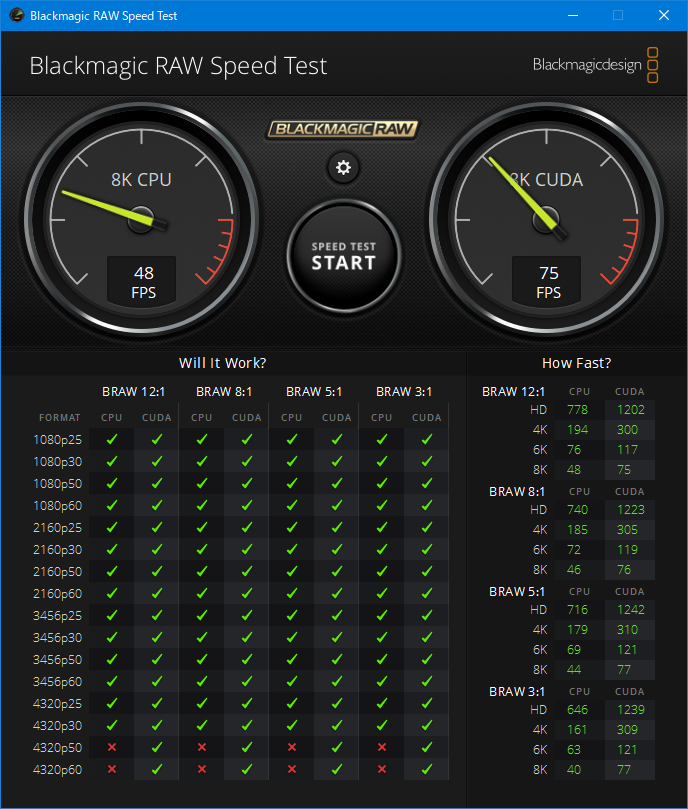This screenshot has width=688, height=809.
Task: Click red X for 4320p50 BRAW 5:1 CPU
Action: coord(292,747)
